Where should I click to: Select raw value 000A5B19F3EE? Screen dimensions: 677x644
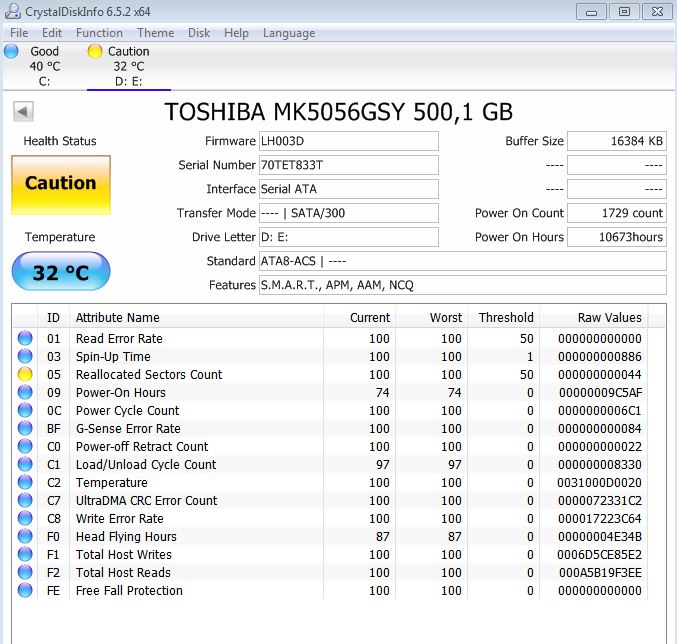(600, 573)
